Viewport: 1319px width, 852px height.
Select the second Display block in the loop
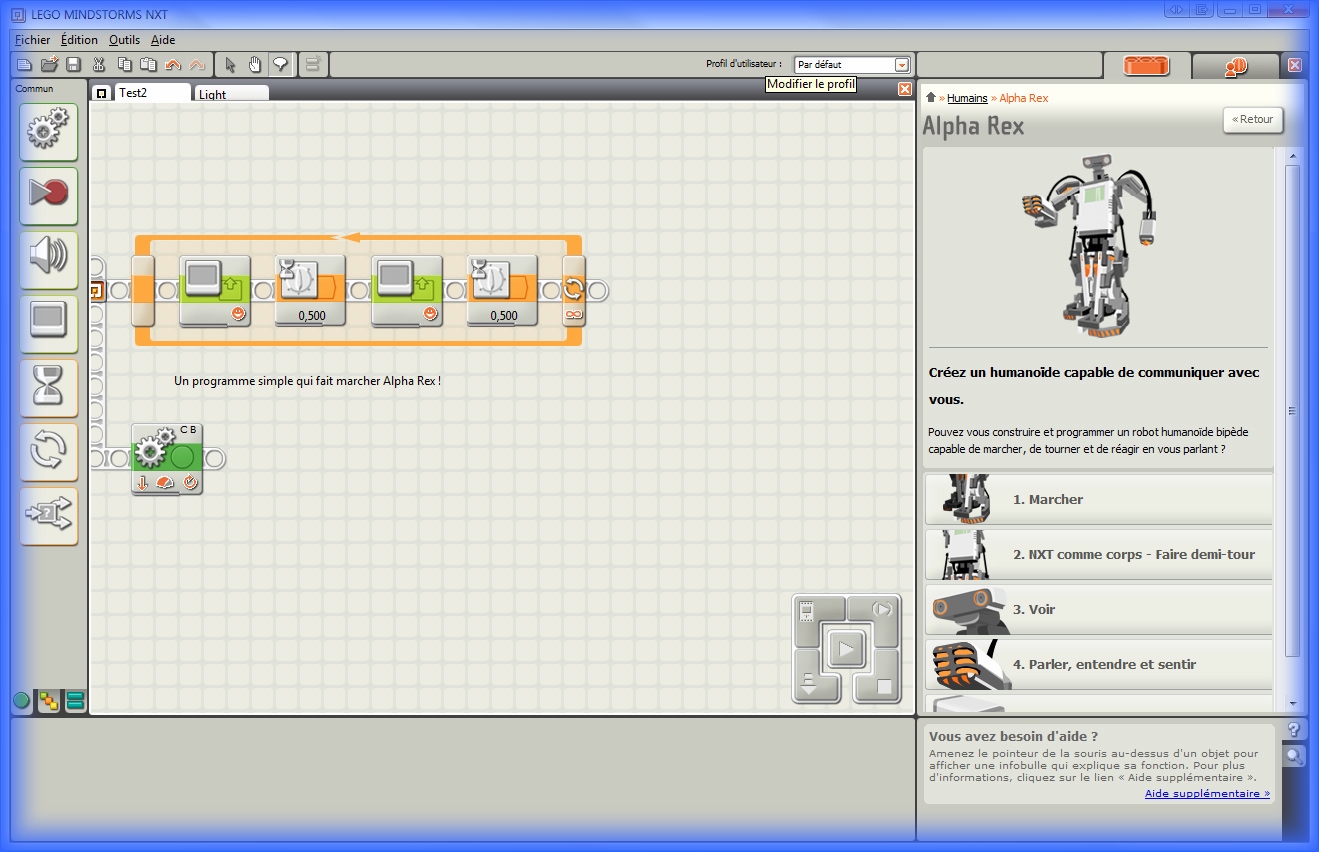pyautogui.click(x=407, y=290)
